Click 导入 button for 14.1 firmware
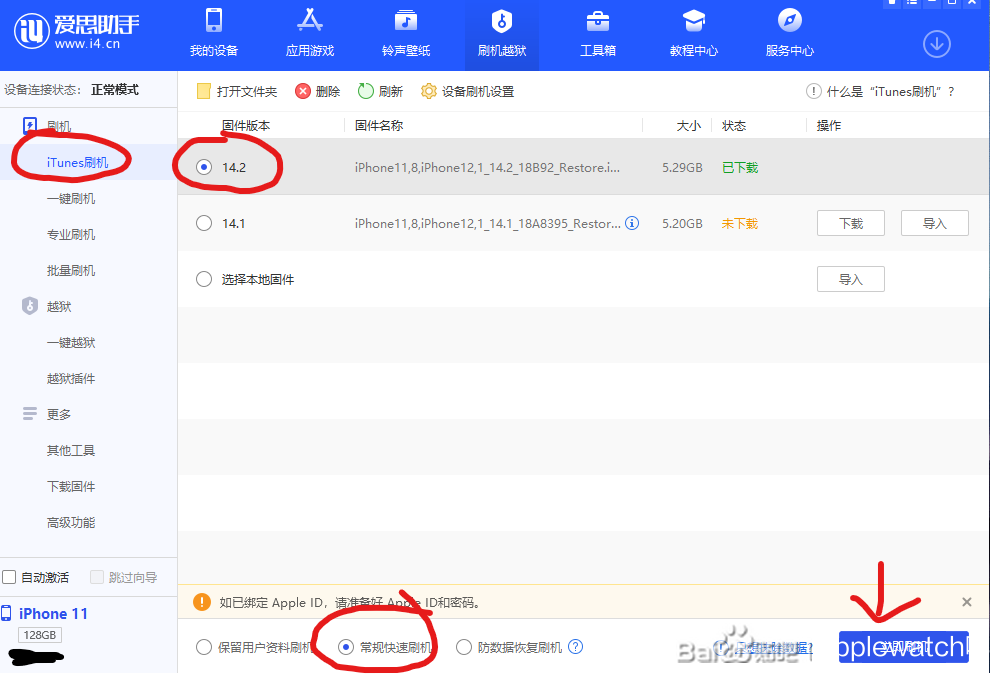 (x=934, y=223)
